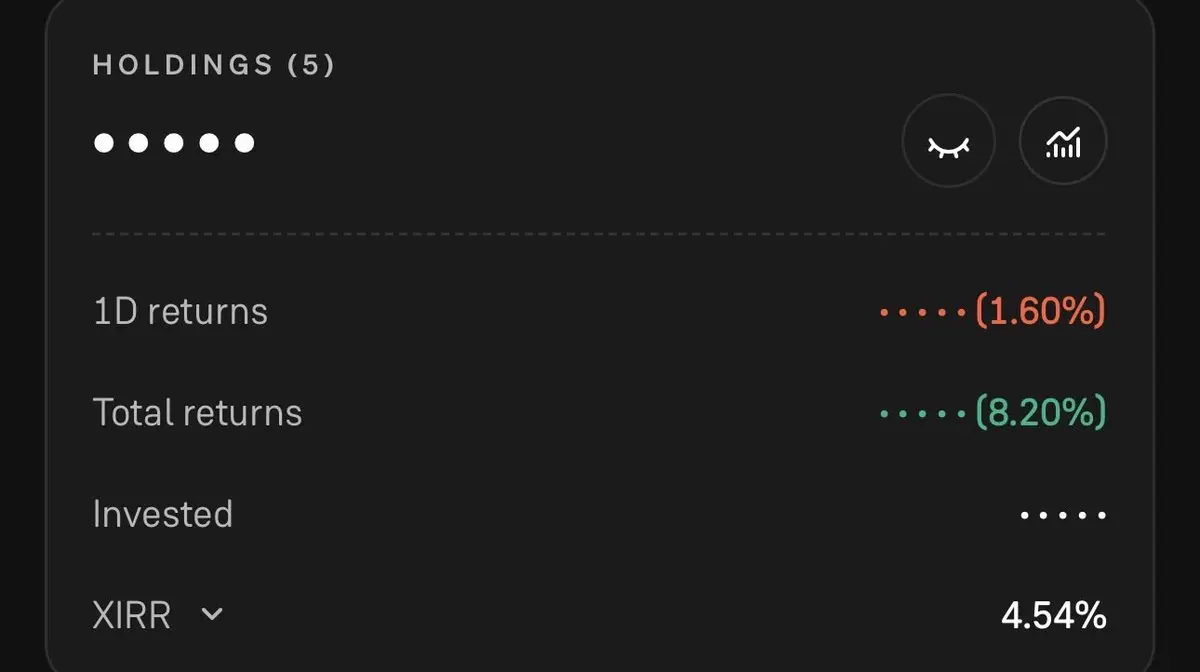Select the Invested label
Image resolution: width=1200 pixels, height=672 pixels.
[x=162, y=514]
